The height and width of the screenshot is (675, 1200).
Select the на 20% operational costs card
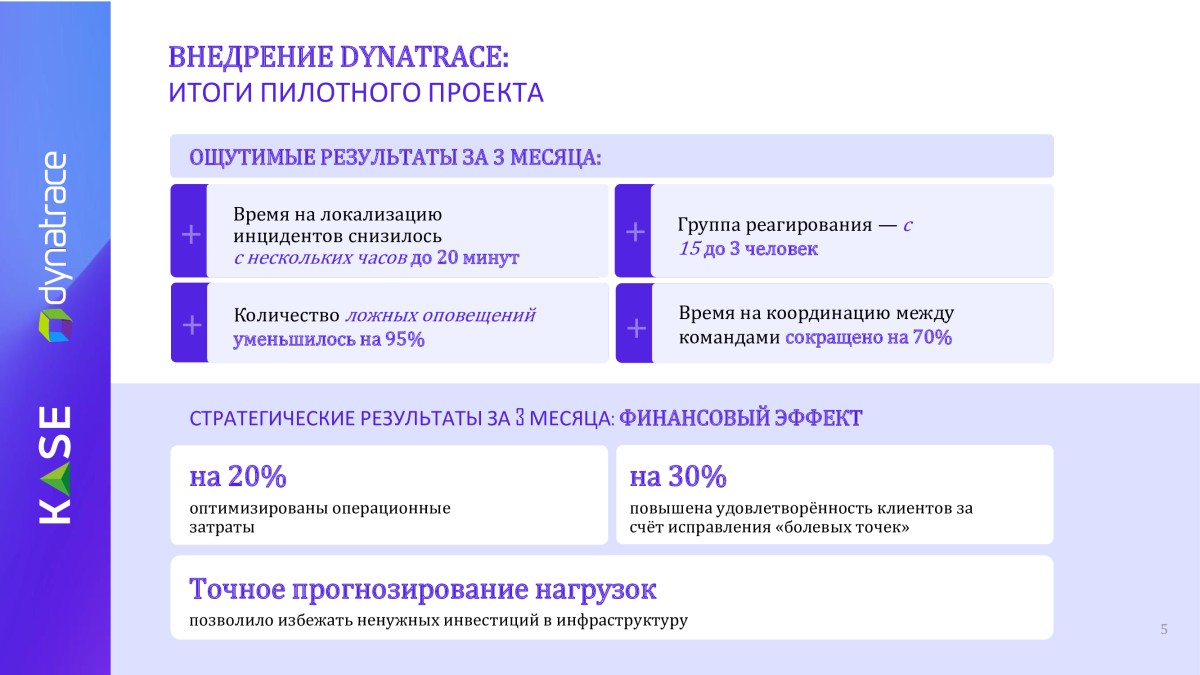click(x=389, y=495)
